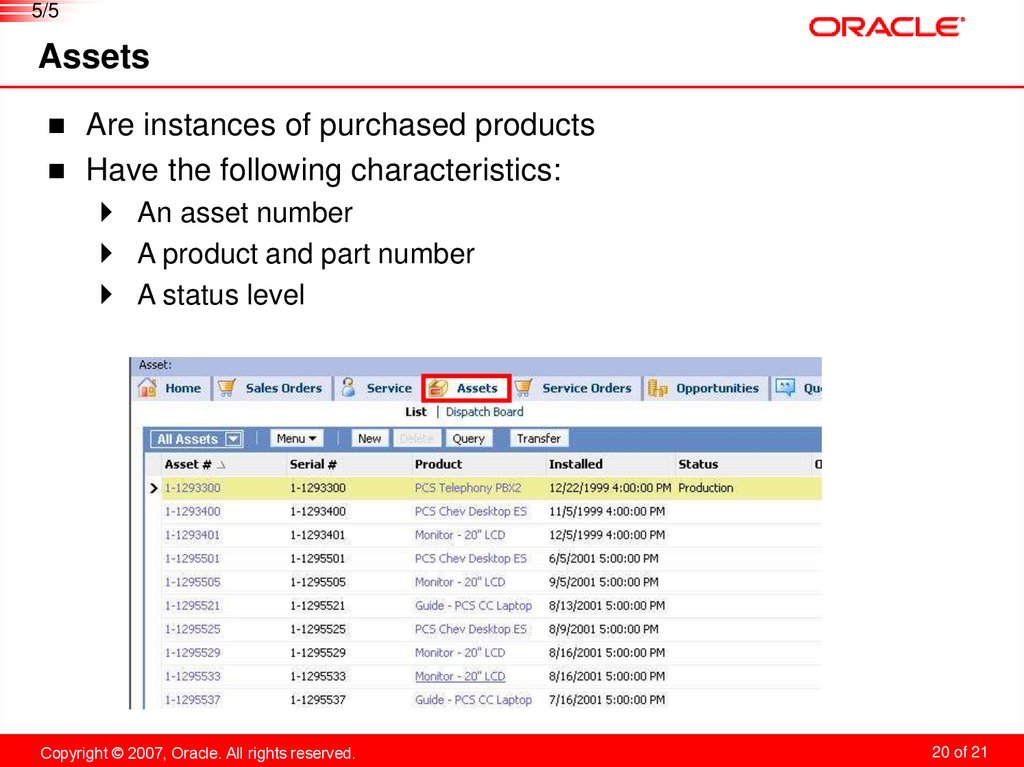Select the Production status cell
Screen dimensions: 1024x767
pyautogui.click(x=705, y=488)
